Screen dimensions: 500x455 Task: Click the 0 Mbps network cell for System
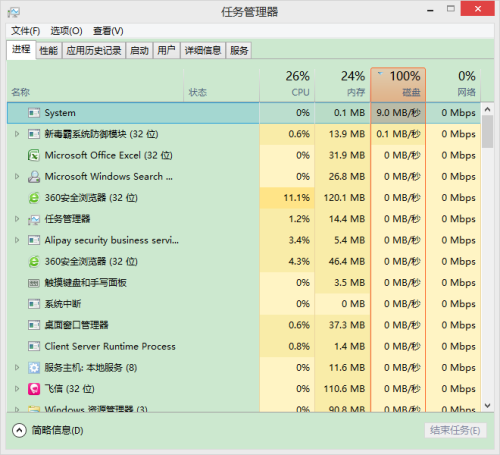(453, 113)
